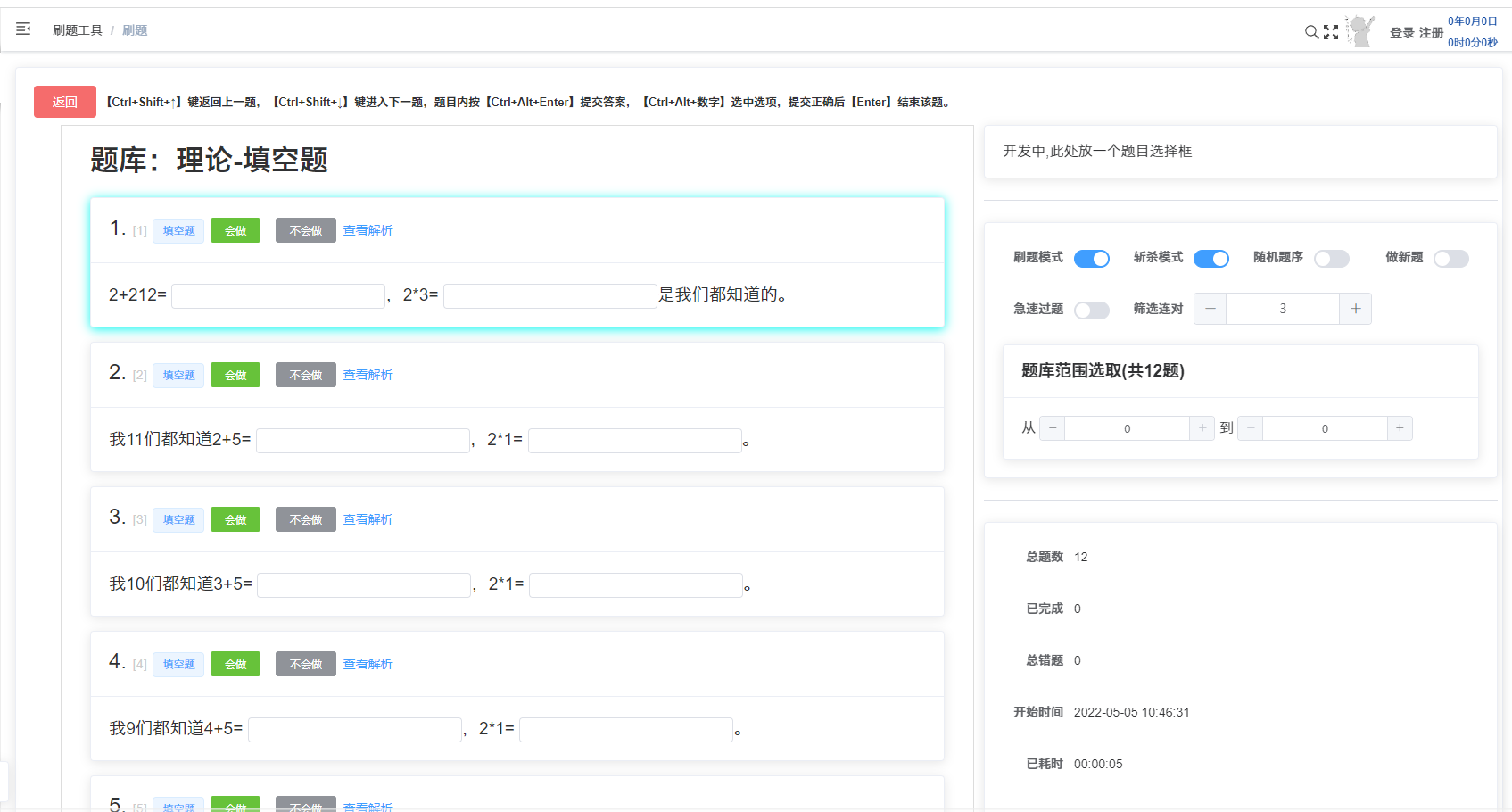
Task: Mark question 4 as 会做
Action: pos(235,664)
